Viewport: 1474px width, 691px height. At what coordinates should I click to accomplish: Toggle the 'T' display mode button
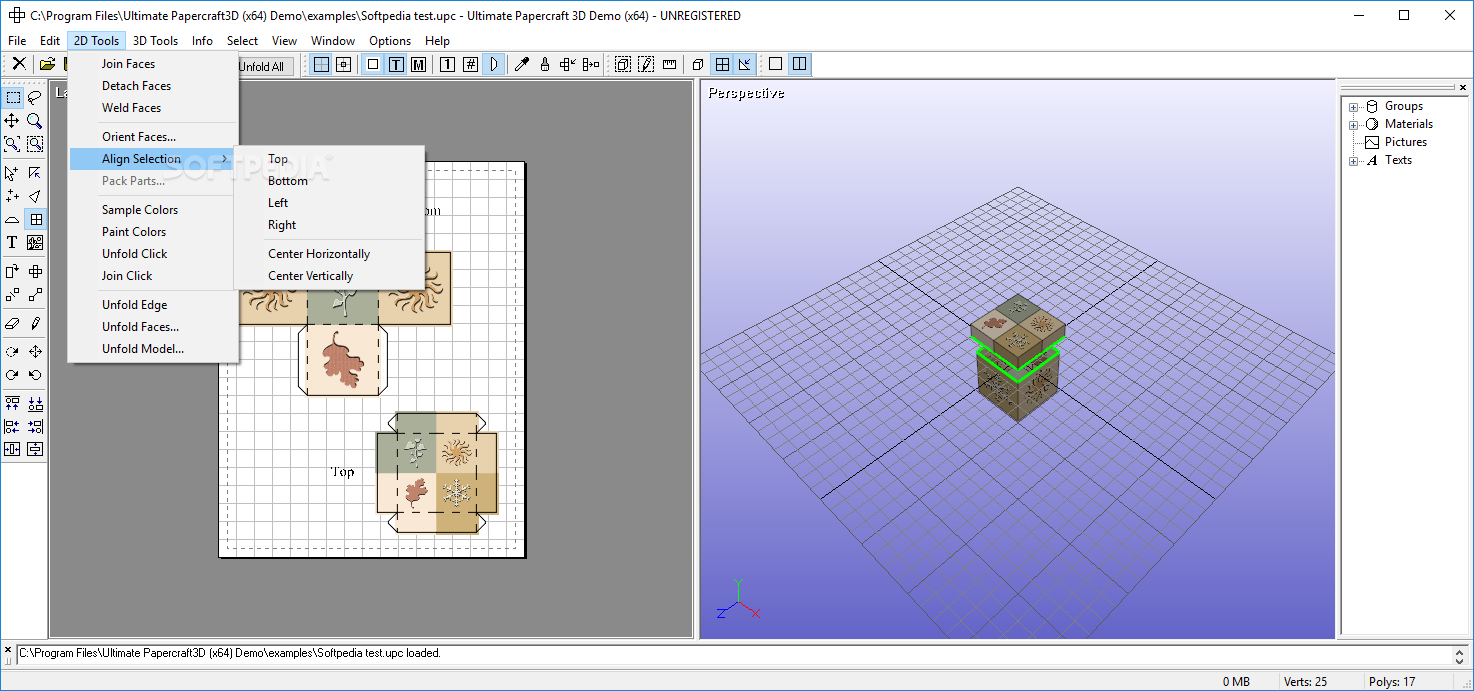[396, 65]
